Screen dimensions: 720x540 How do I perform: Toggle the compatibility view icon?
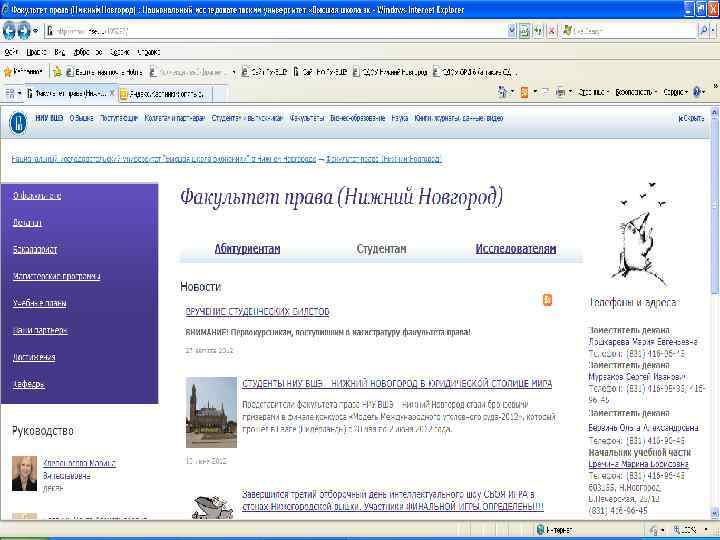tap(524, 31)
